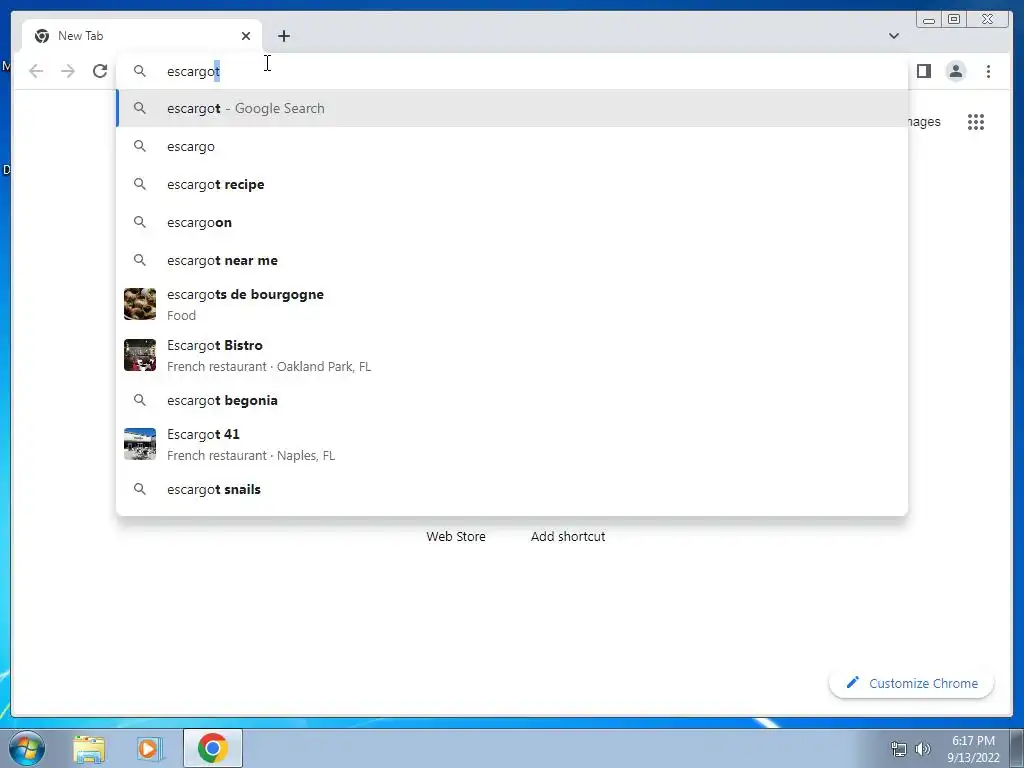1024x768 pixels.
Task: Pick the 'escargot begonia' suggestion
Action: point(512,400)
